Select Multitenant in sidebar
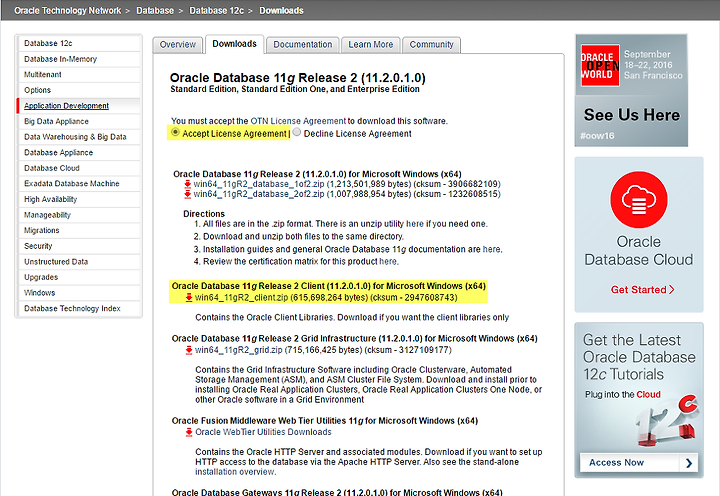Image resolution: width=720 pixels, height=496 pixels. tap(79, 74)
